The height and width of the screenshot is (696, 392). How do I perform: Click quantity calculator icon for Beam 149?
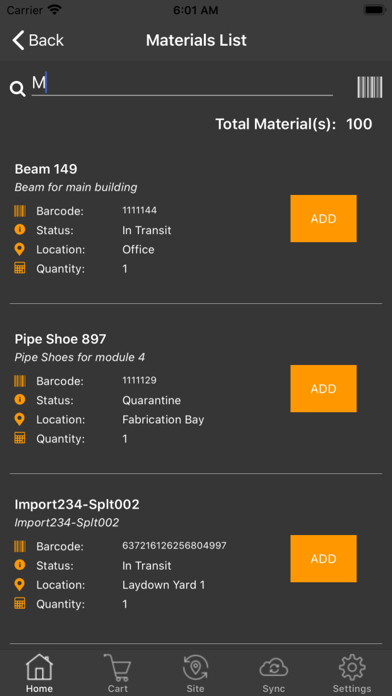click(20, 268)
